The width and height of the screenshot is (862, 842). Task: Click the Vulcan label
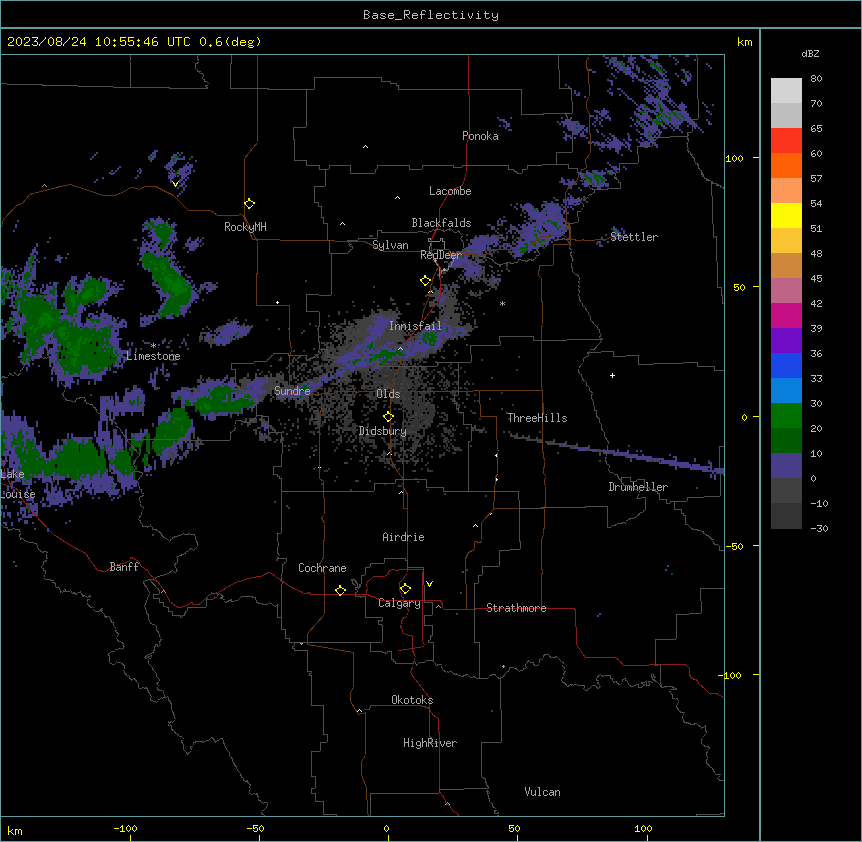coord(543,792)
